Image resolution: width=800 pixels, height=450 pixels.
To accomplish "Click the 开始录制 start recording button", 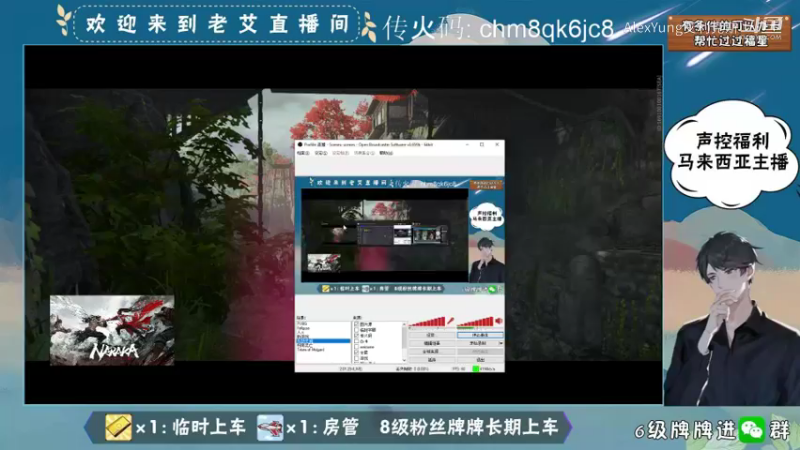I will point(477,343).
